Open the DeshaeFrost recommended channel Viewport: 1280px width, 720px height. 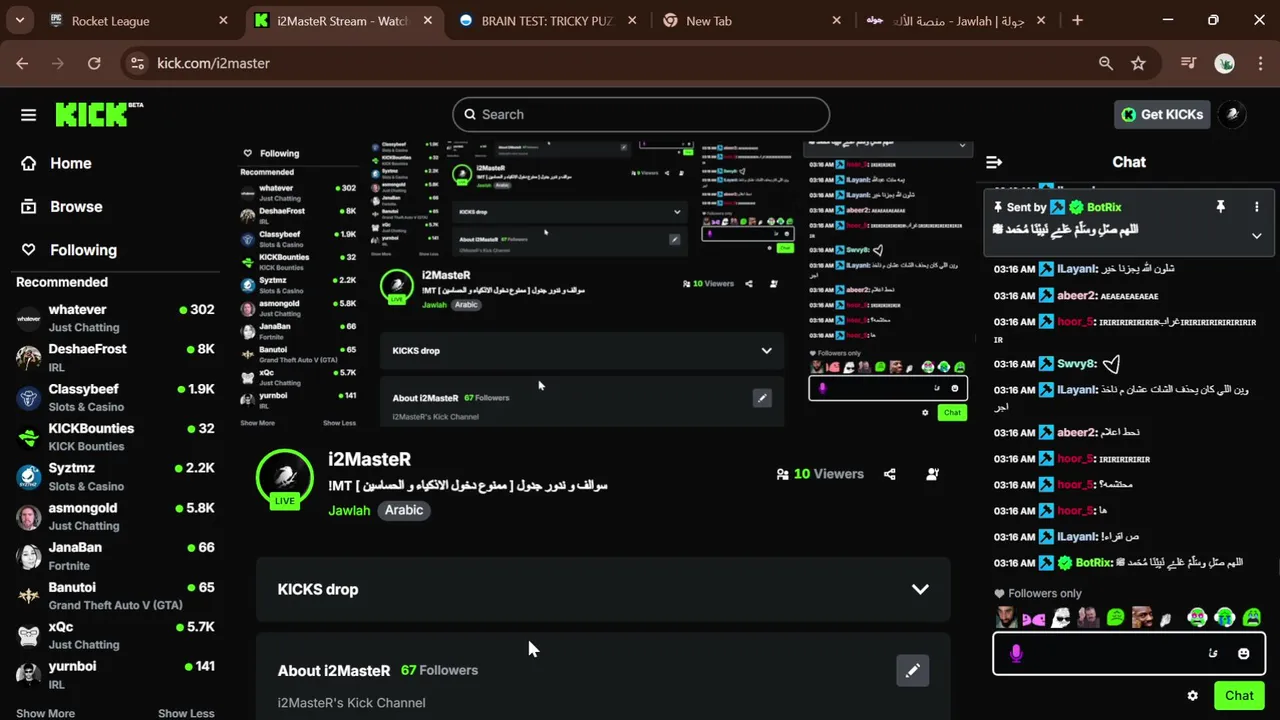115,358
